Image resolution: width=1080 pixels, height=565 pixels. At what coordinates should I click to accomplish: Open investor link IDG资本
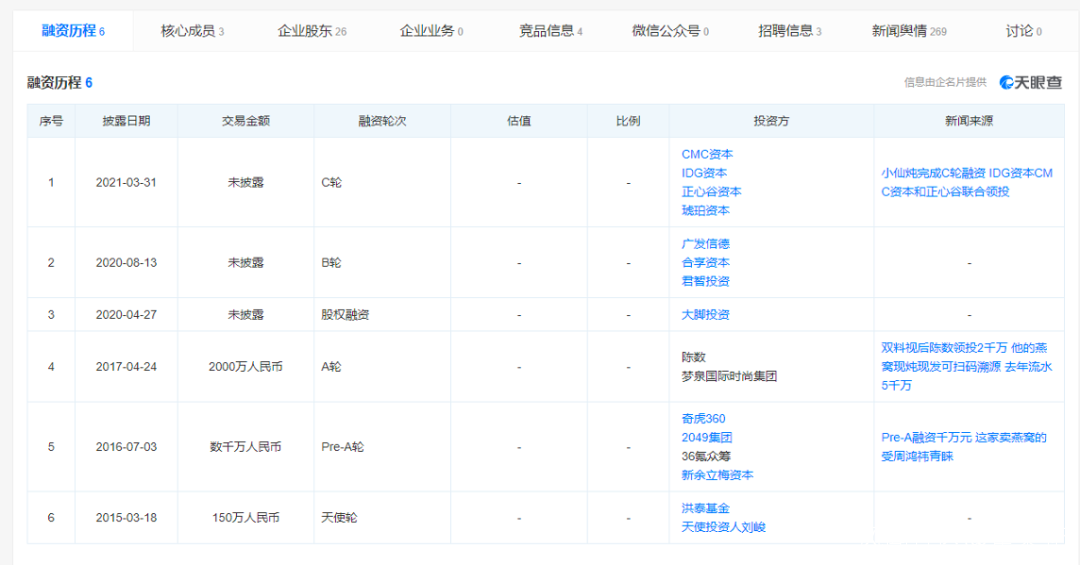[x=704, y=173]
